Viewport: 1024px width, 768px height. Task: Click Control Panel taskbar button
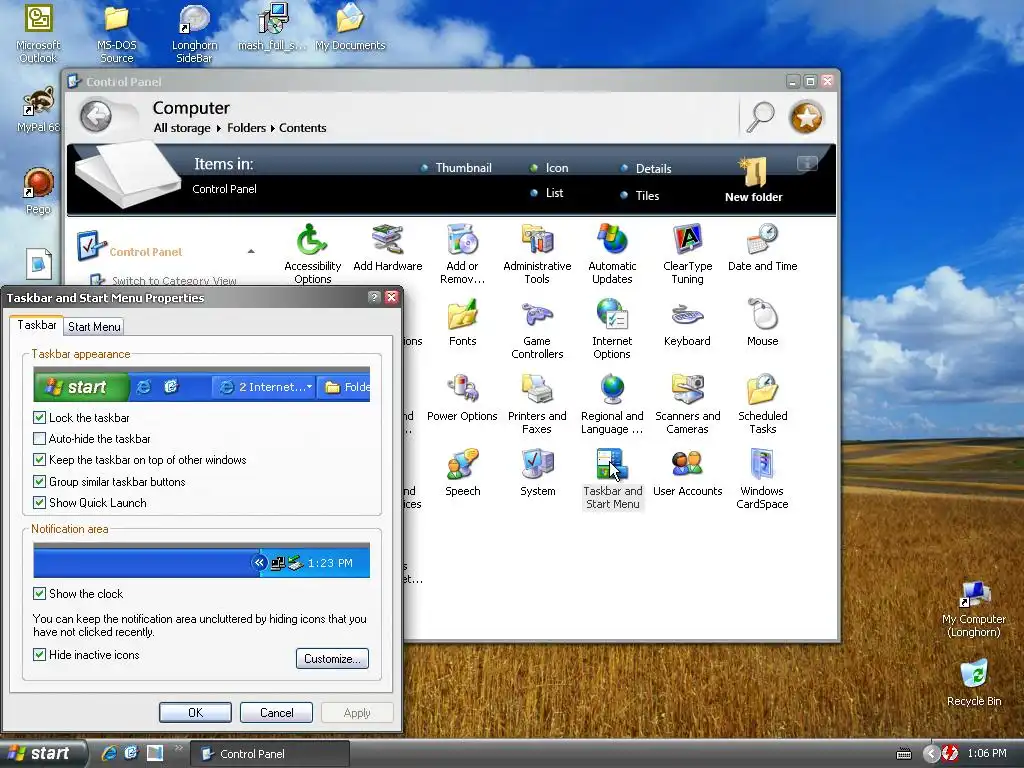[270, 754]
